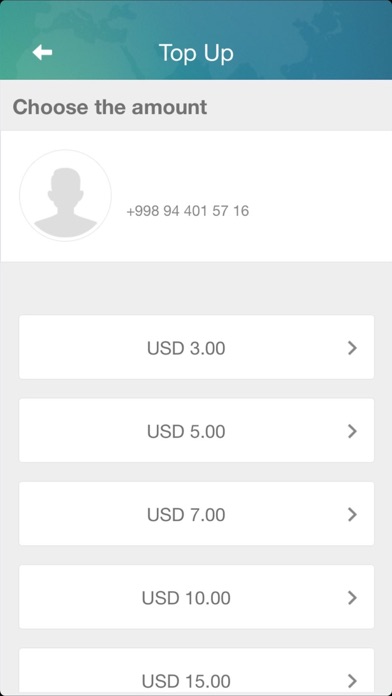The height and width of the screenshot is (696, 392).
Task: Click the gray gap above USD 3.00
Action: pyautogui.click(x=196, y=289)
